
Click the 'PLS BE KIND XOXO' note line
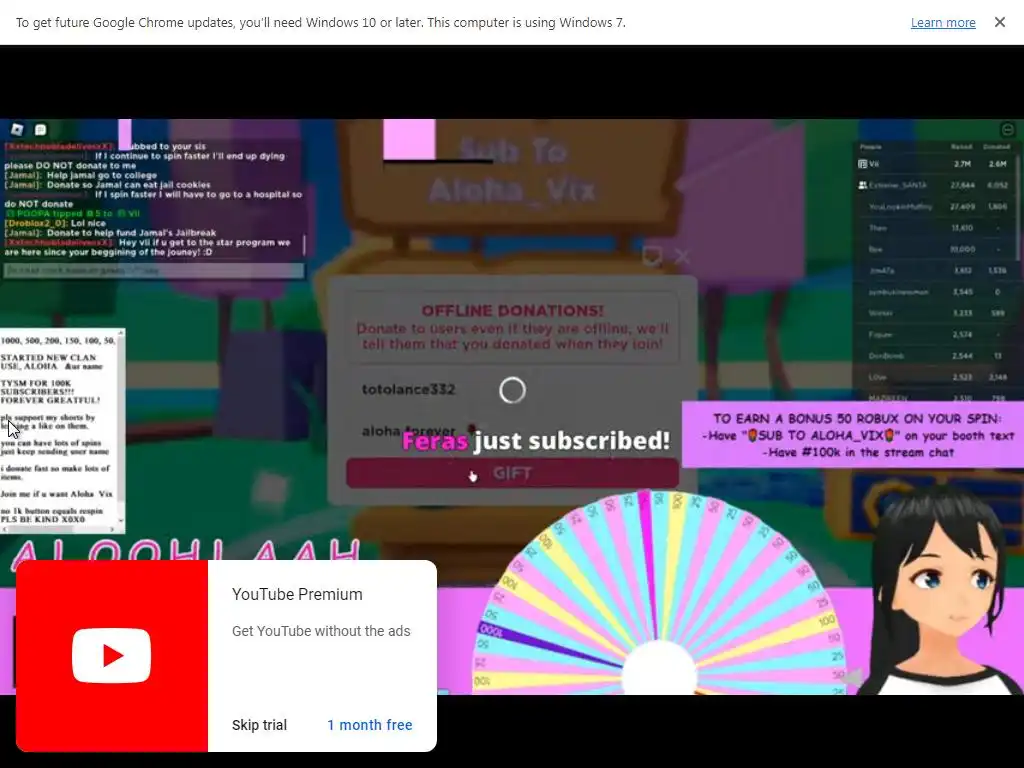[x=42, y=519]
